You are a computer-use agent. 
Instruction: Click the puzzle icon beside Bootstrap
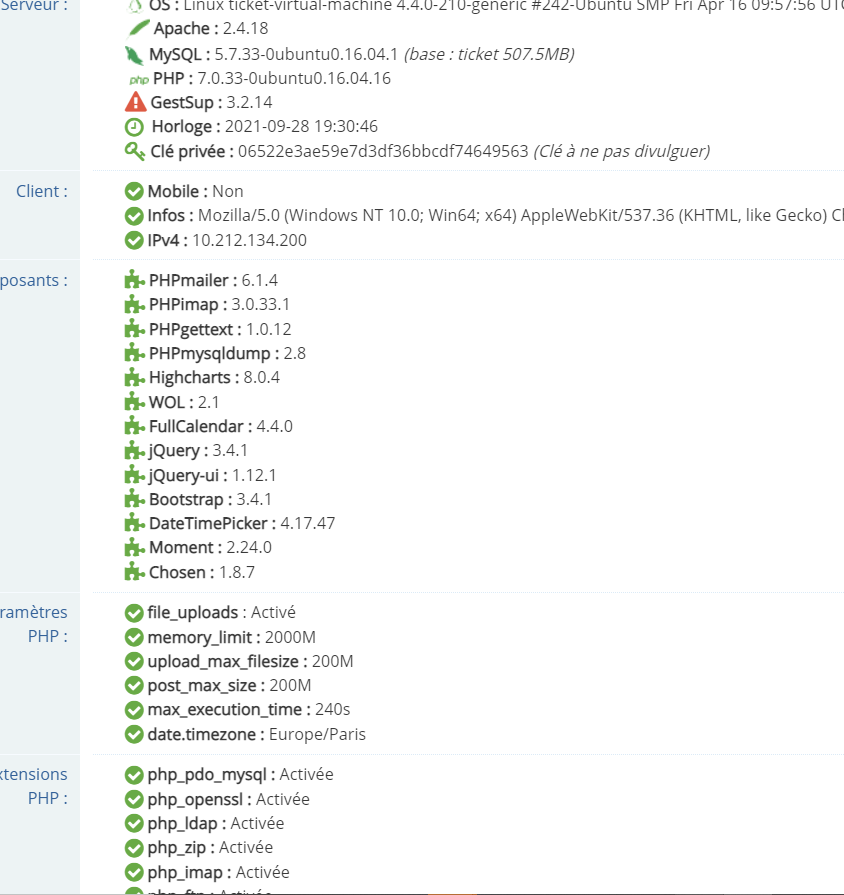pyautogui.click(x=134, y=499)
